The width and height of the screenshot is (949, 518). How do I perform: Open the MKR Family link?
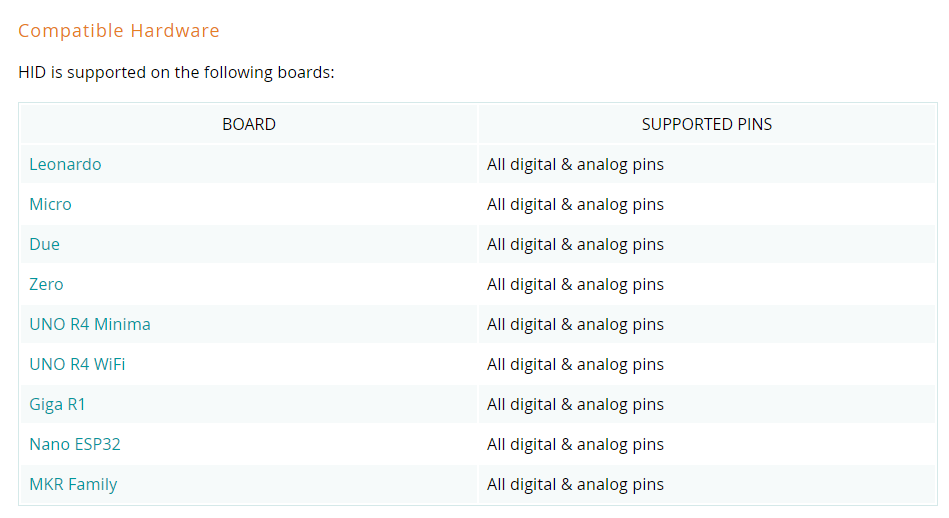point(73,484)
